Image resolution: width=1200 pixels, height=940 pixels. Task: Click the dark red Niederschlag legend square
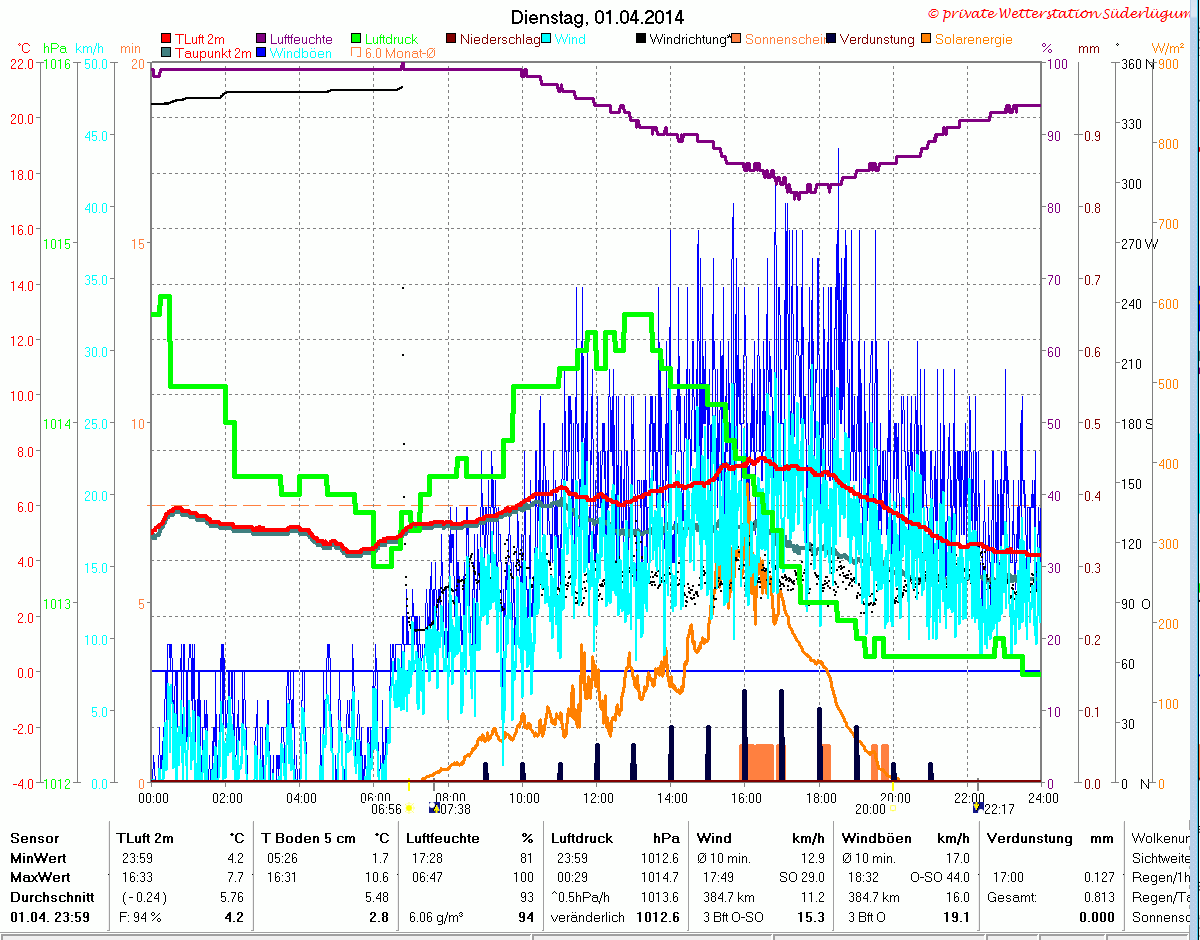452,39
